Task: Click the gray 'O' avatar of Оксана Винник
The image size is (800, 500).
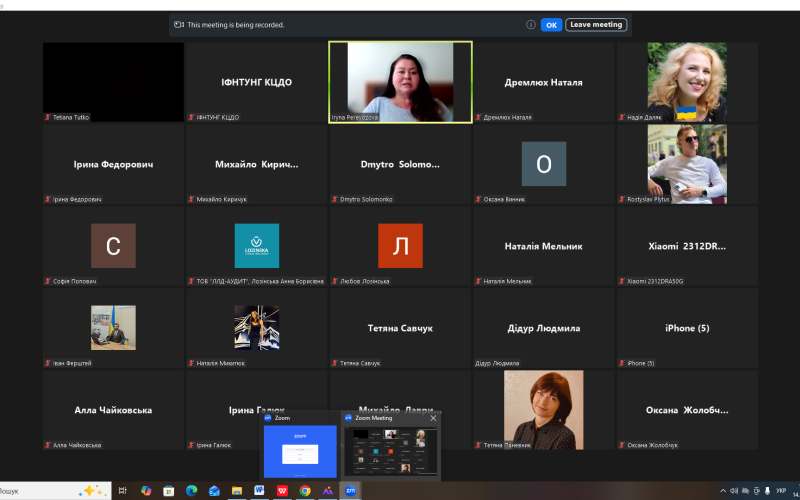Action: pyautogui.click(x=544, y=164)
